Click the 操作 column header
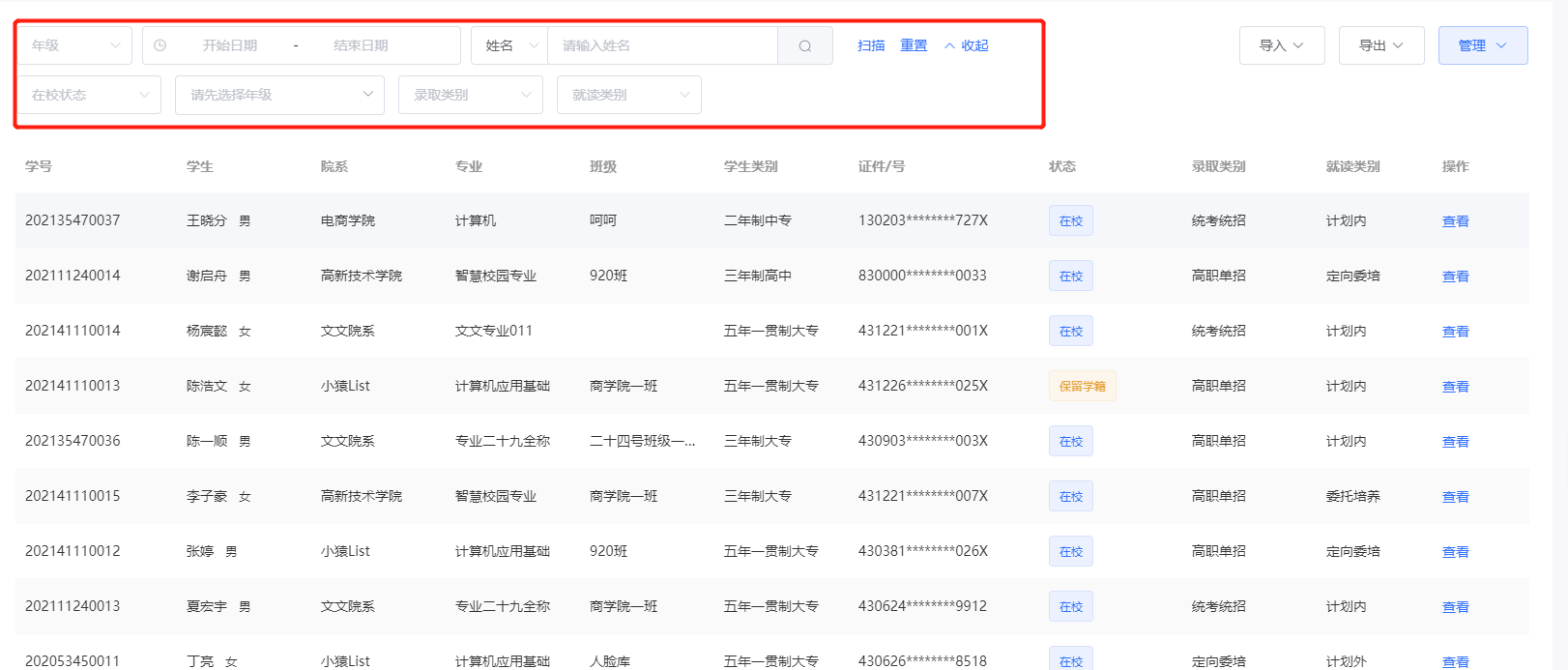Viewport: 1568px width, 670px height. point(1456,166)
